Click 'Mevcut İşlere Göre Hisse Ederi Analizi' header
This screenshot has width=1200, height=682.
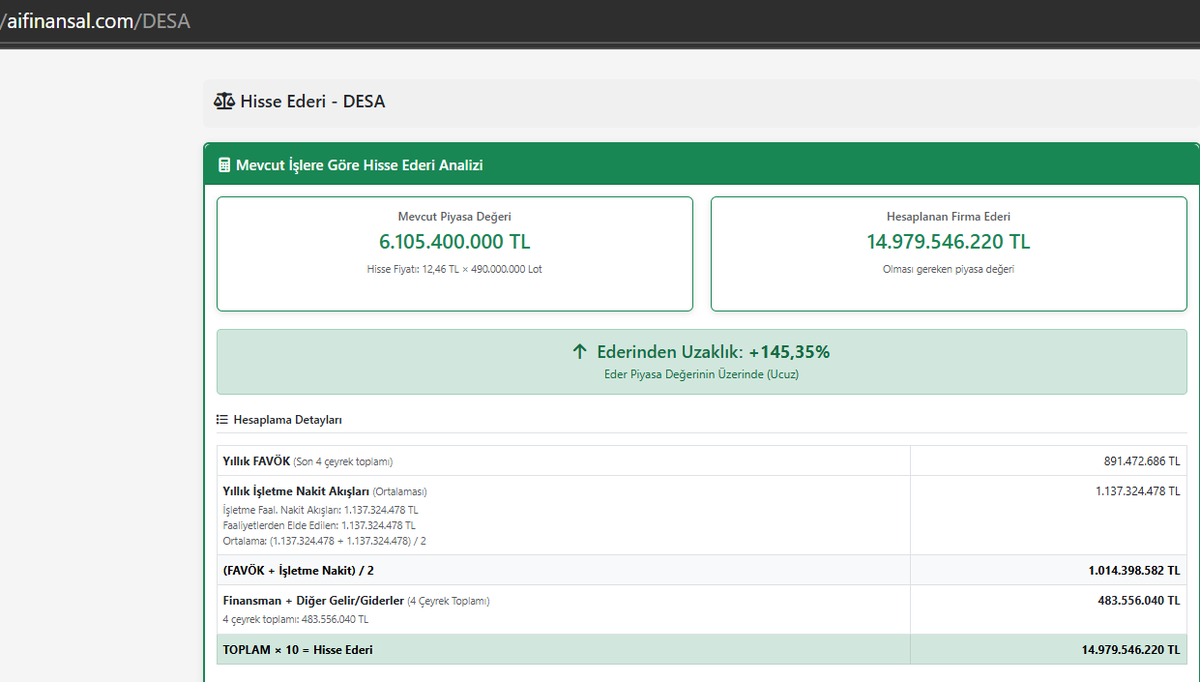click(x=359, y=165)
